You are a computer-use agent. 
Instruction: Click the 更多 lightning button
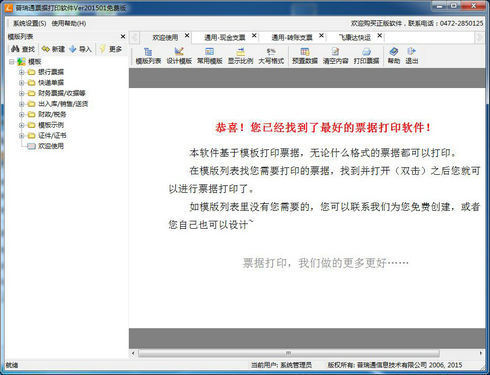tap(111, 49)
